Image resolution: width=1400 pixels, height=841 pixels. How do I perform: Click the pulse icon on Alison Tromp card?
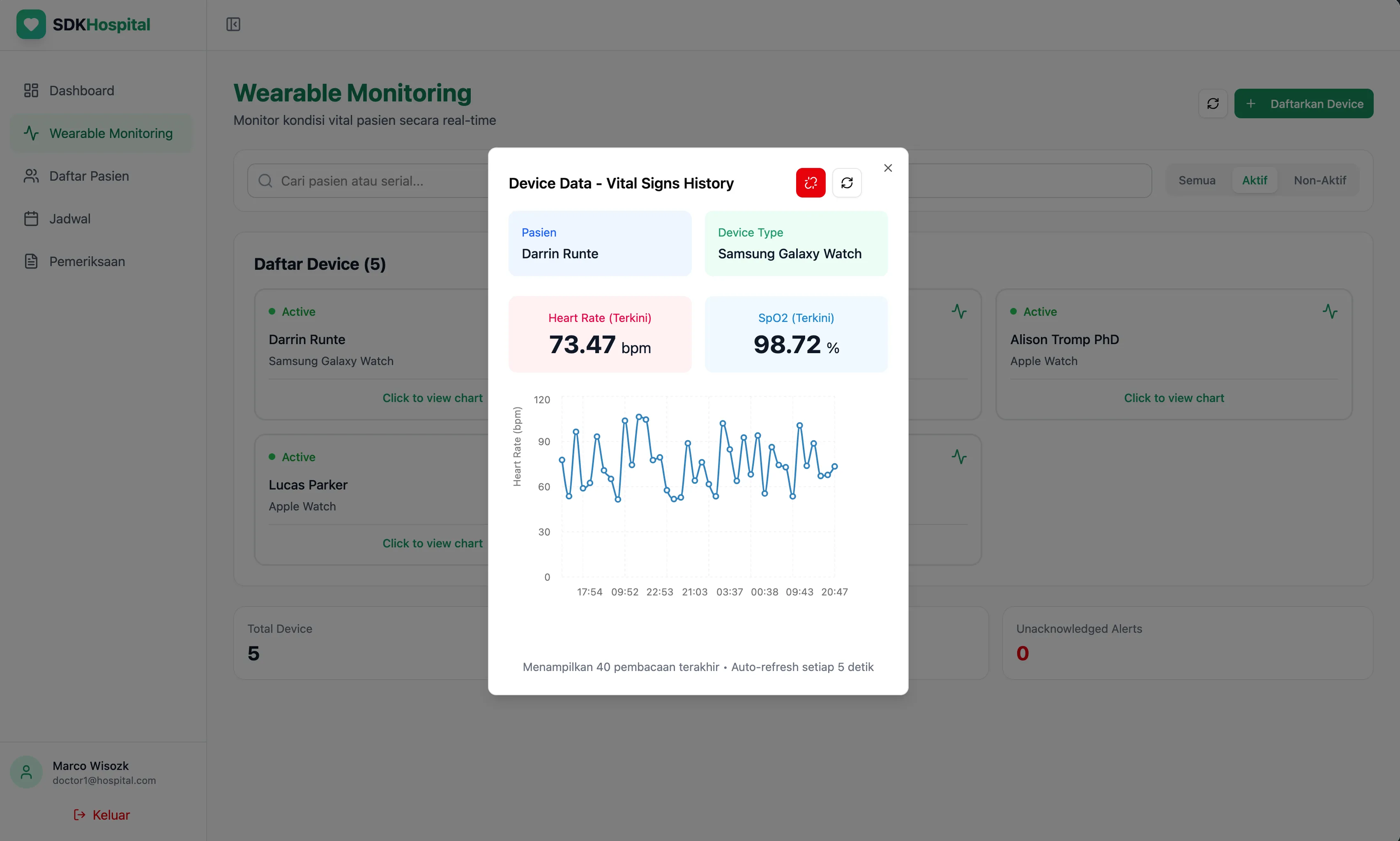coord(1330,311)
